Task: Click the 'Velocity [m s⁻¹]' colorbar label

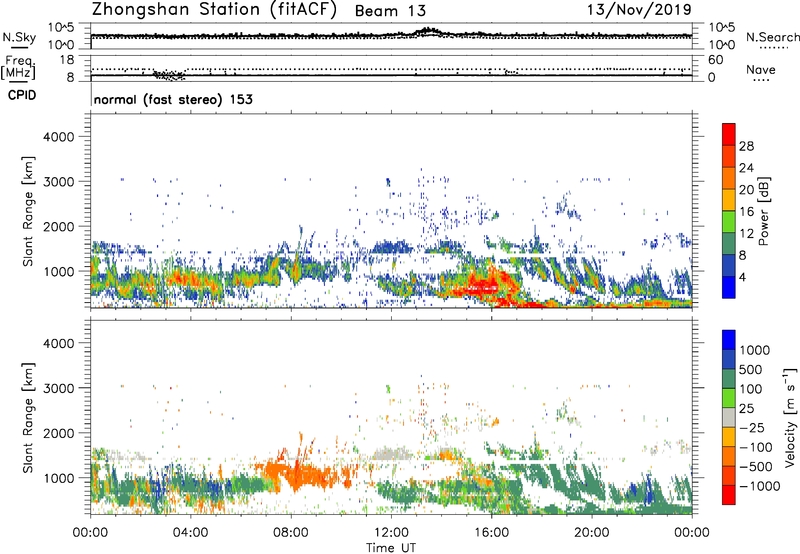Action: (x=790, y=417)
